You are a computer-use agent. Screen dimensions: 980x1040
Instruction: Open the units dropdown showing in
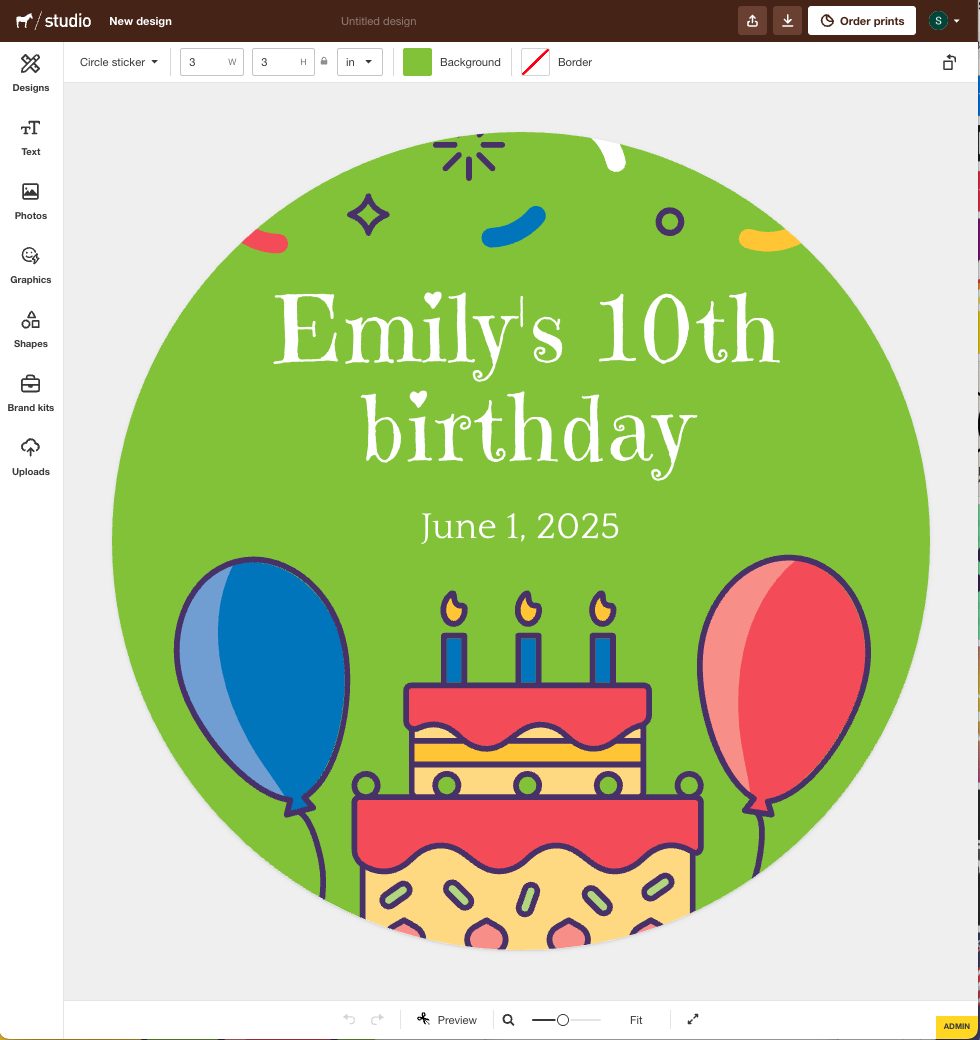[x=359, y=61]
